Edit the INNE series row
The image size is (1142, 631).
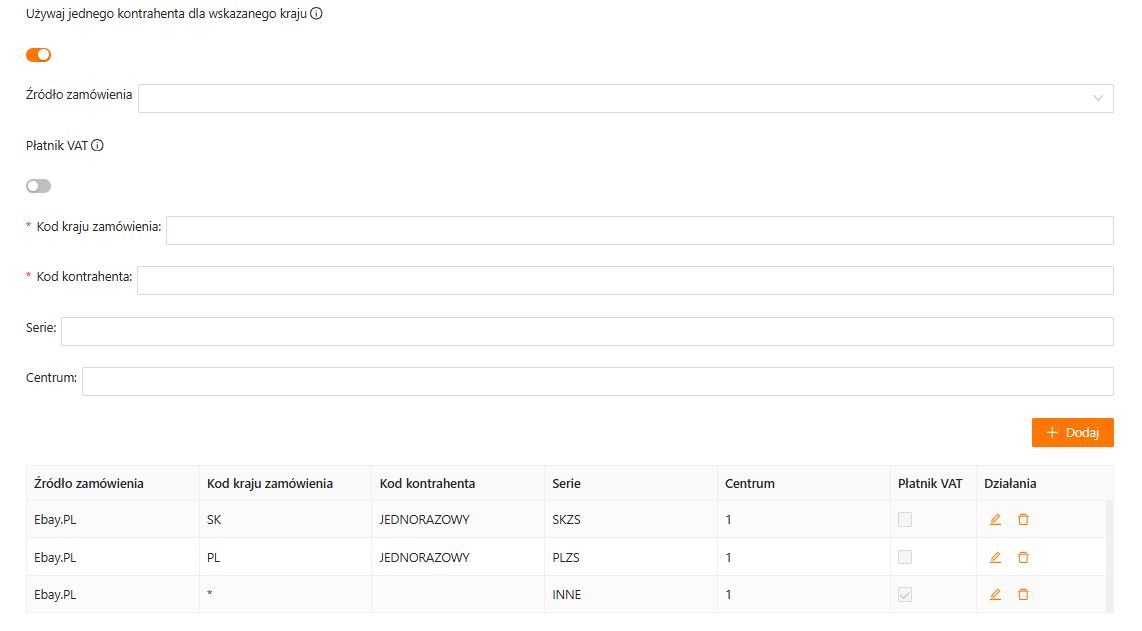pos(995,594)
